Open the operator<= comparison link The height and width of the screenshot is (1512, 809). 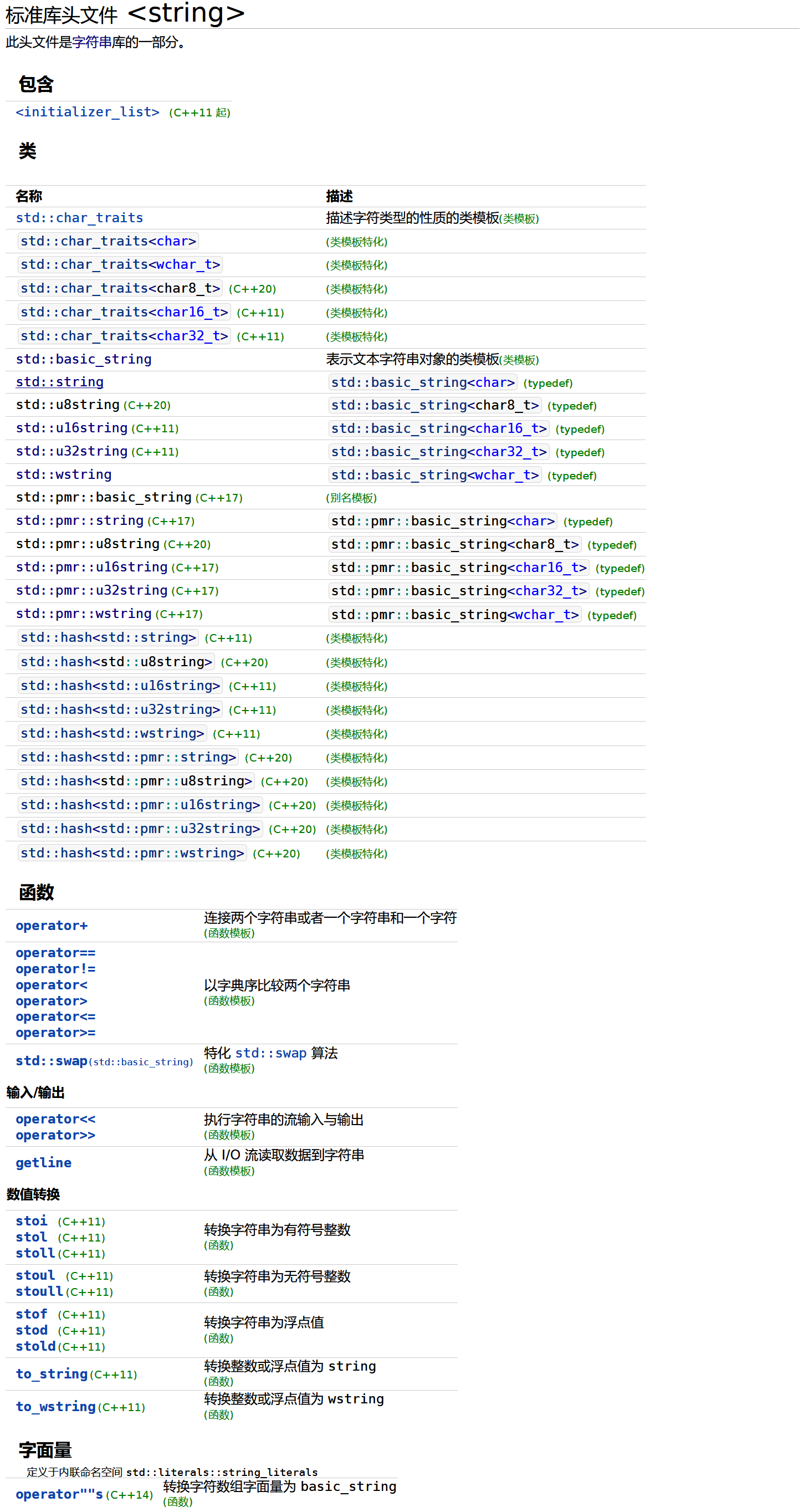click(56, 1016)
